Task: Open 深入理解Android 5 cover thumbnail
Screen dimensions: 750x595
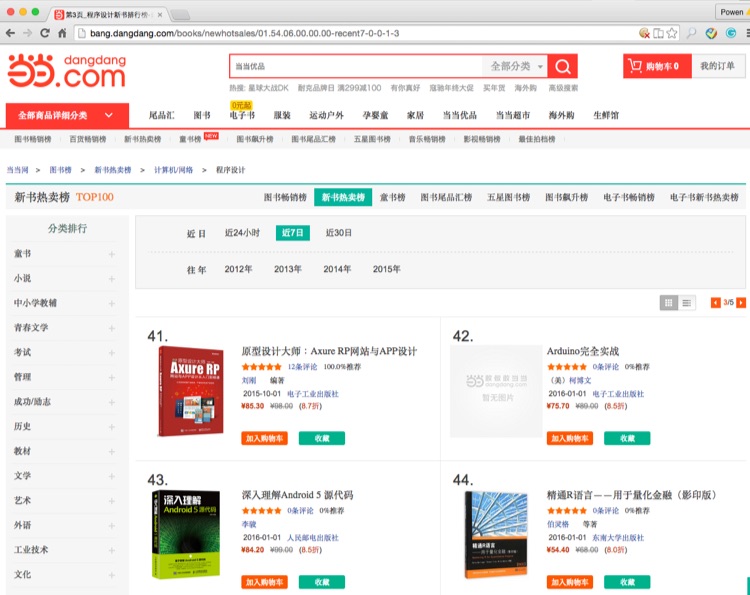Action: click(186, 534)
